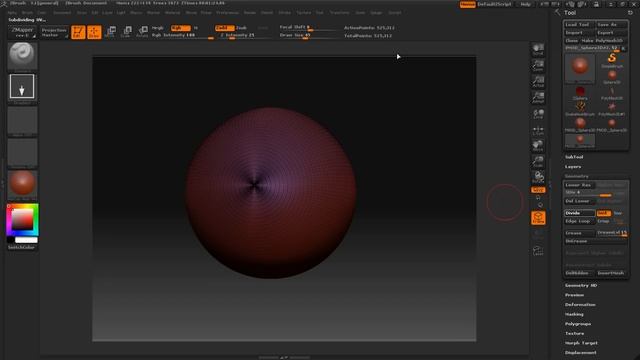640x360 pixels.
Task: Select the large current tool sphere thumbnail
Action: click(x=580, y=68)
